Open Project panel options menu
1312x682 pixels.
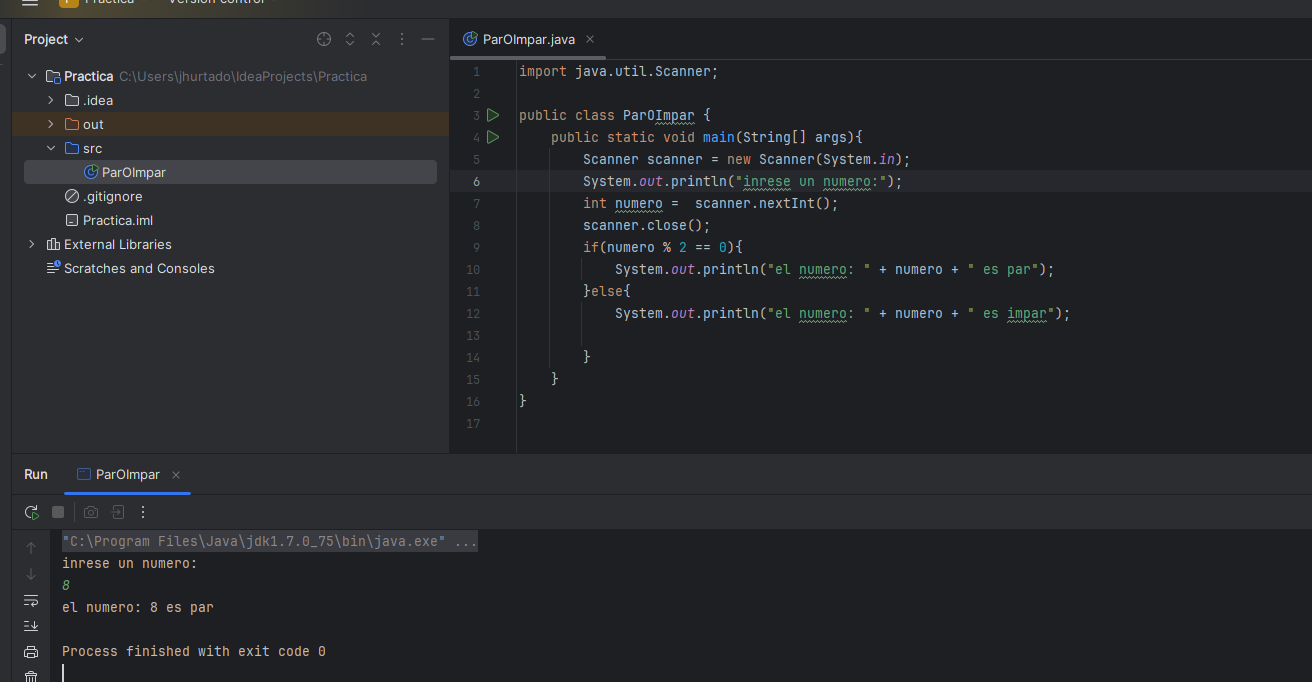(x=402, y=39)
